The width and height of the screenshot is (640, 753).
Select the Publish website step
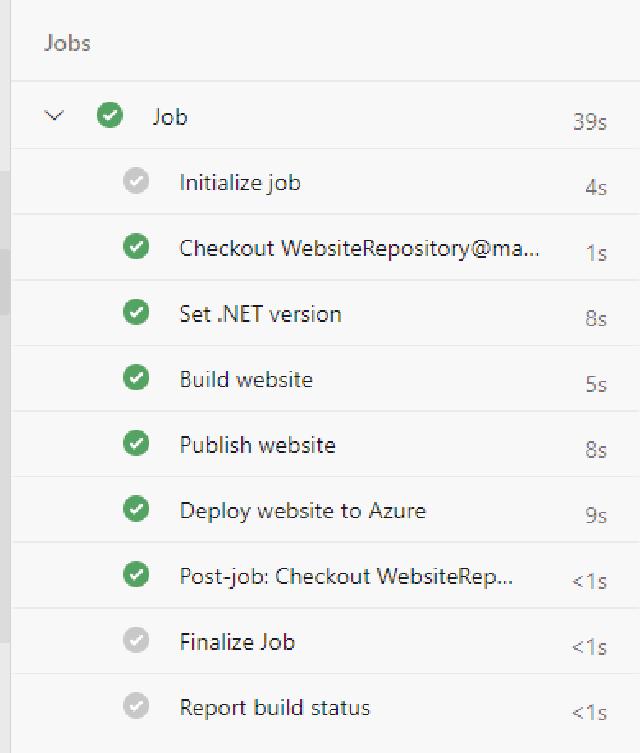point(257,445)
